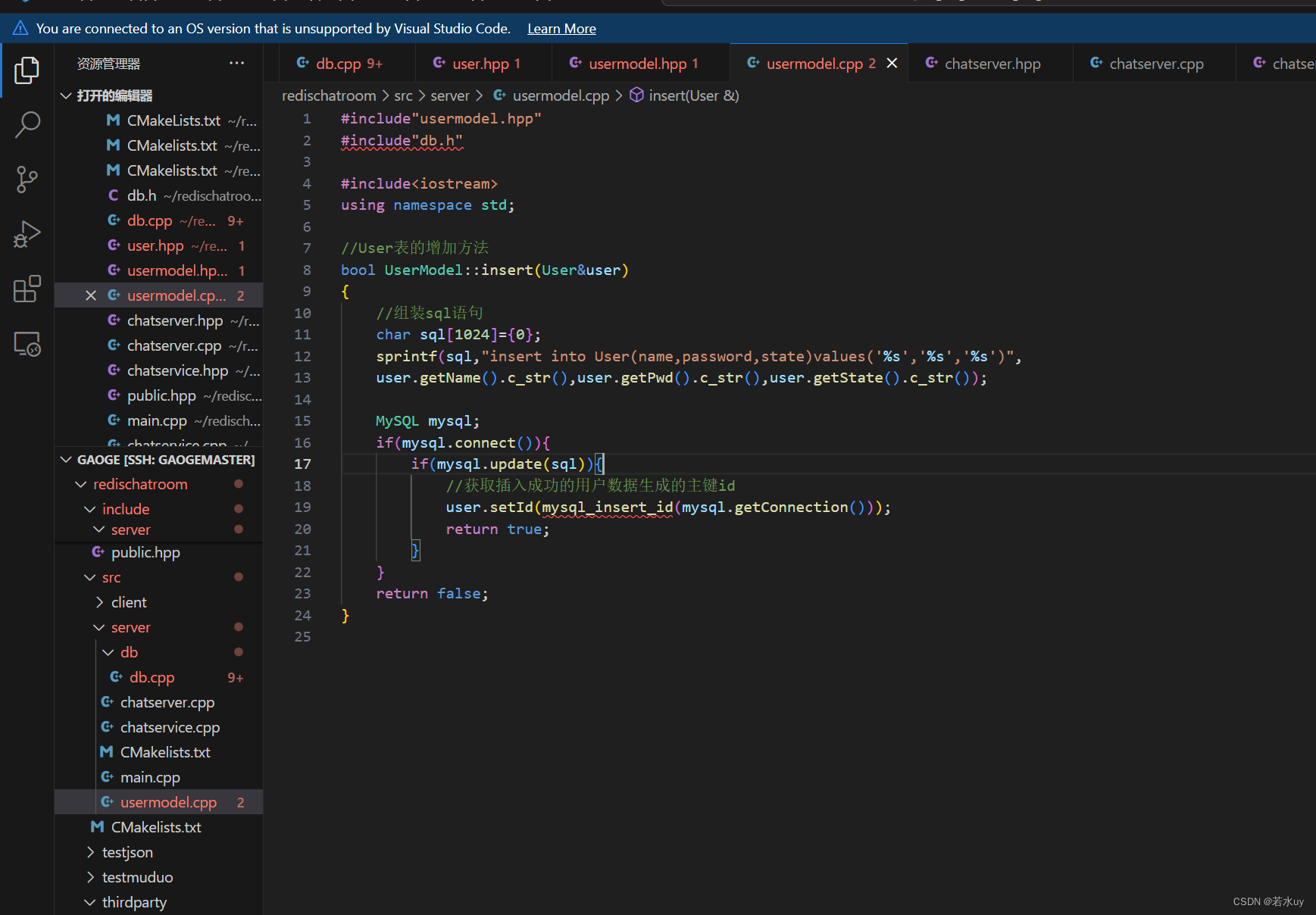Open CMakelists.txt below usermodel.cpp in tree
Image resolution: width=1316 pixels, height=915 pixels.
click(x=159, y=827)
